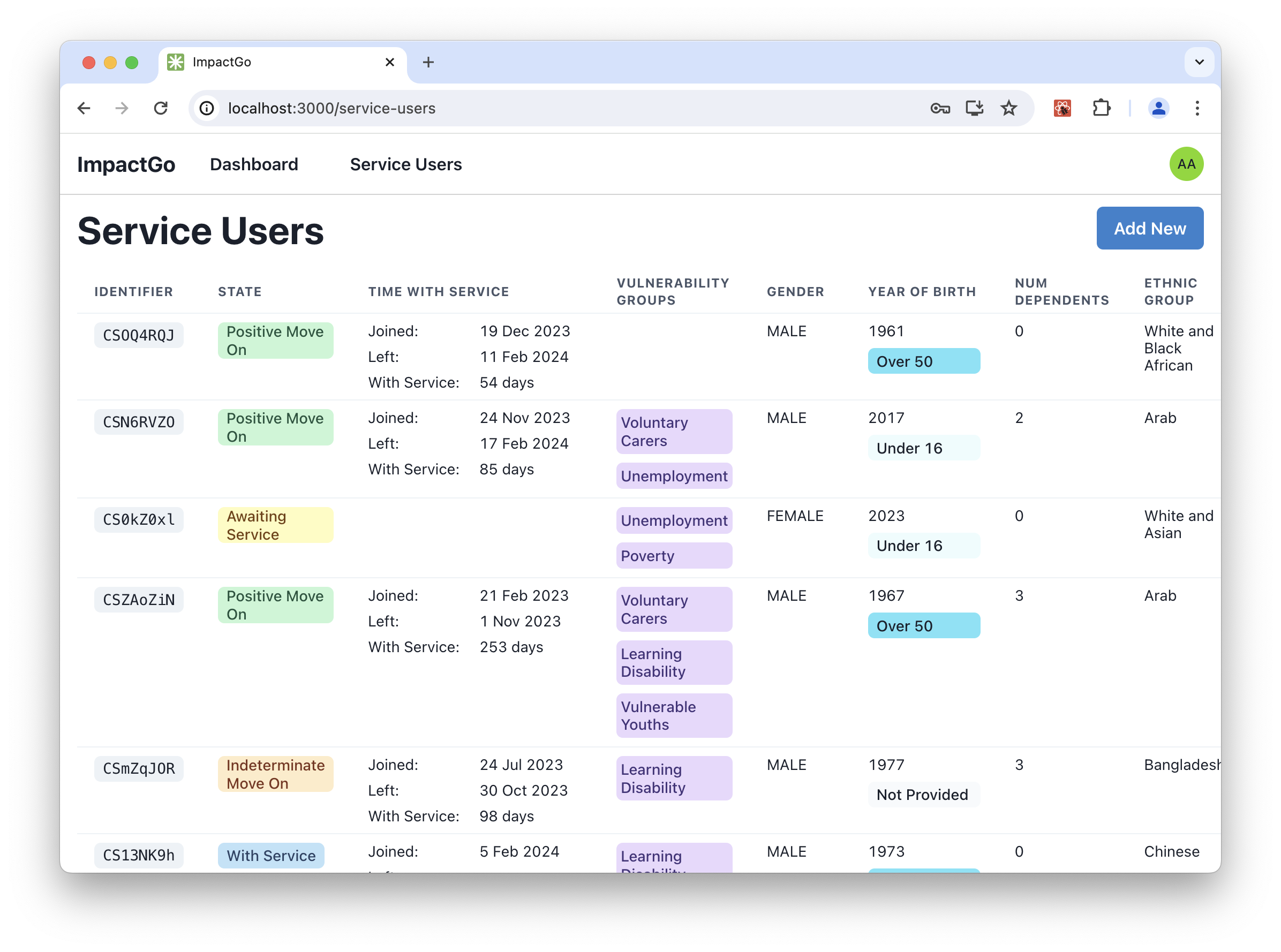Click the password key icon
This screenshot has height=952, width=1281.
(x=940, y=108)
